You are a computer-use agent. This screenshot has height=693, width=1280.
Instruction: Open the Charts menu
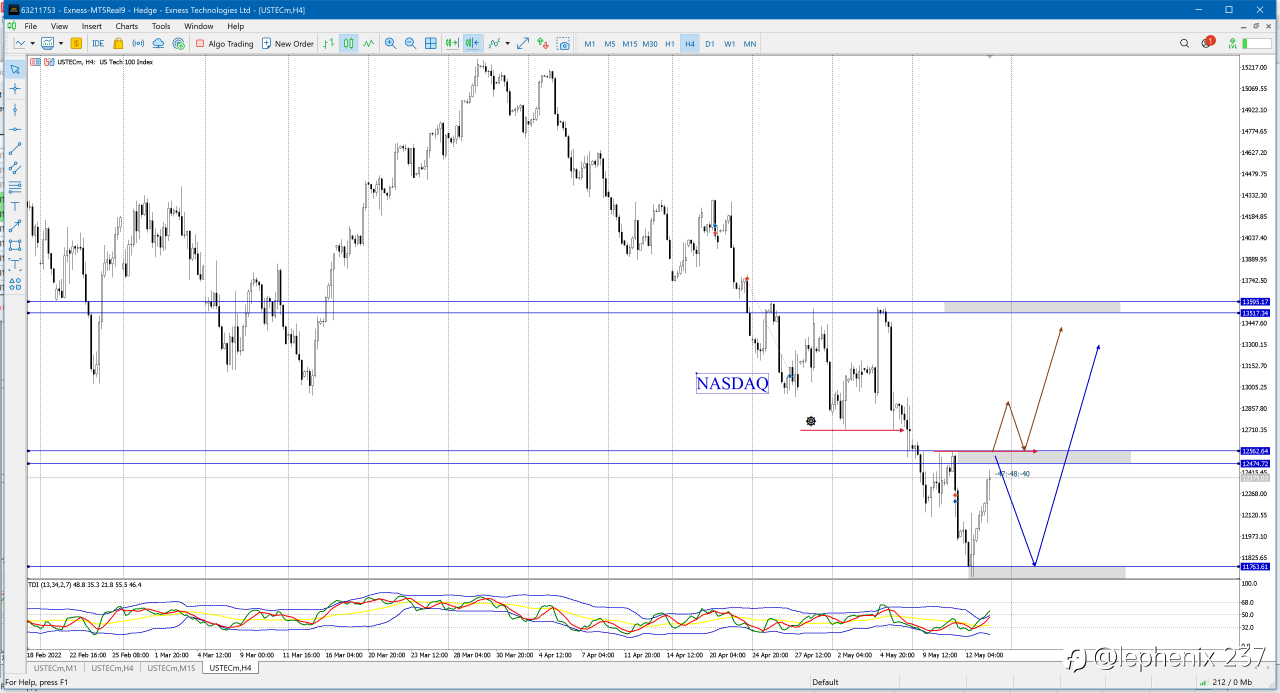127,26
